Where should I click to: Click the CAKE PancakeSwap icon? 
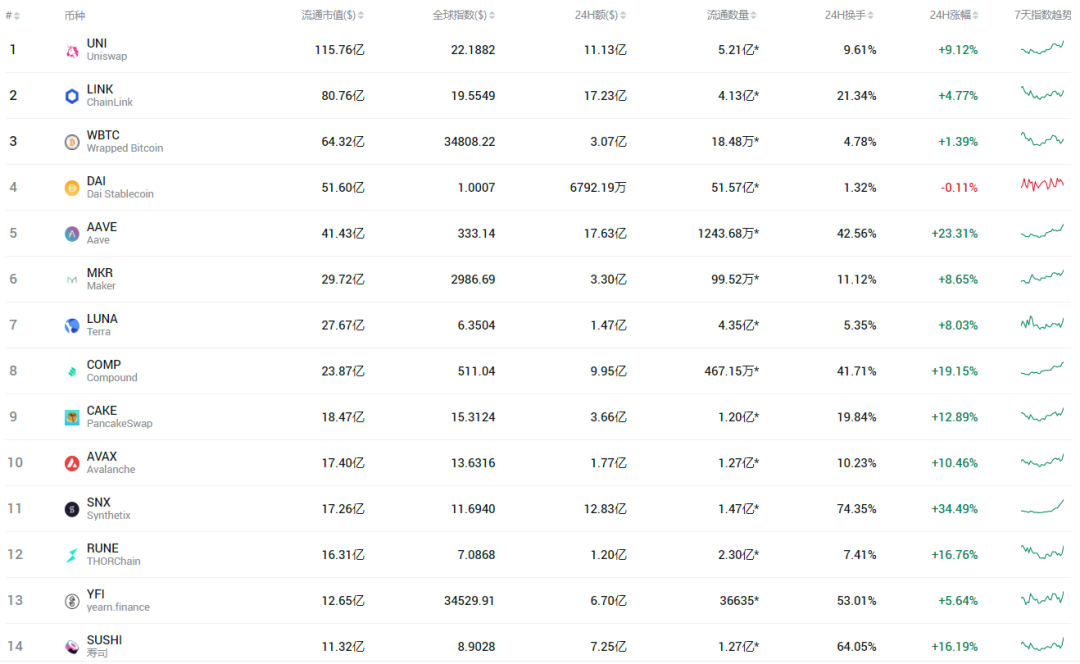72,417
